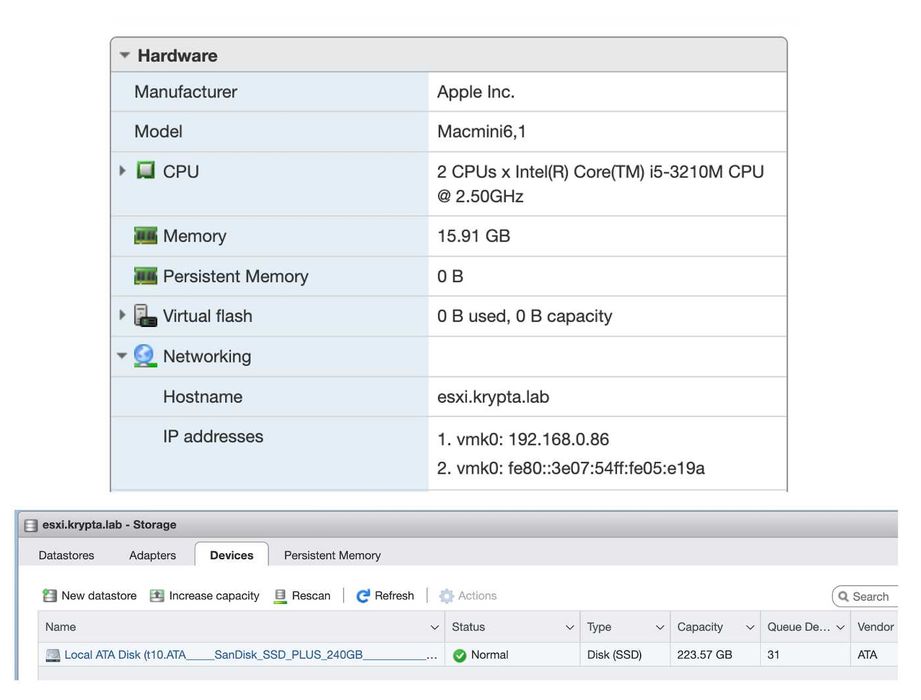The image size is (921, 700).
Task: Click the CPU chip icon
Action: point(146,170)
